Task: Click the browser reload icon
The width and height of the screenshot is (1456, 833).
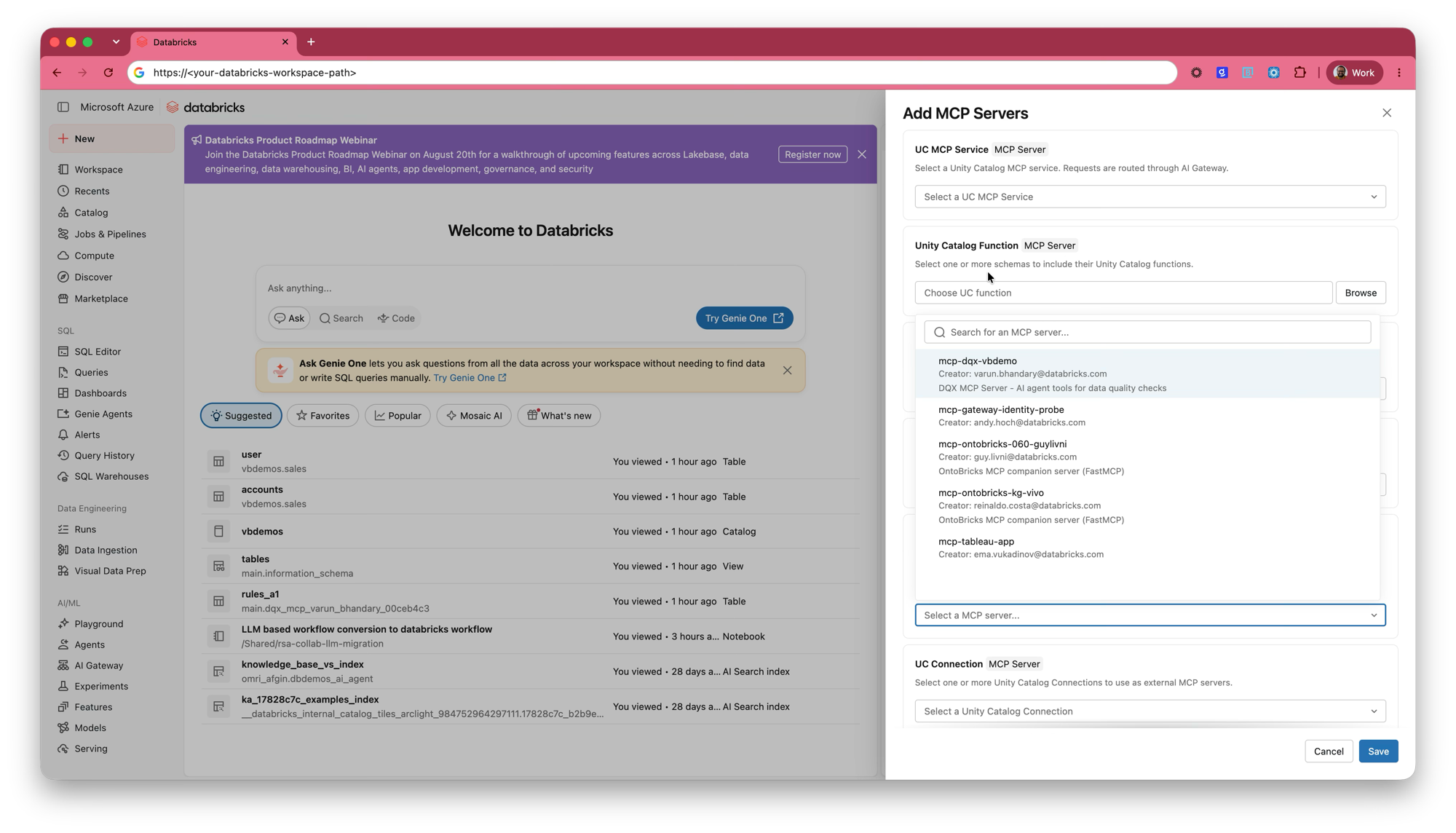Action: 108,73
